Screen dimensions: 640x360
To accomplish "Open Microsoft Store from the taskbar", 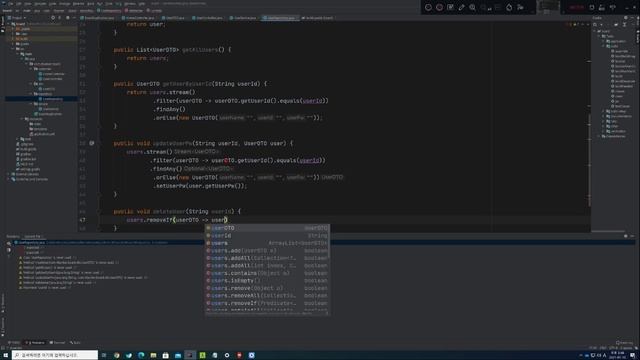I will tap(165, 355).
